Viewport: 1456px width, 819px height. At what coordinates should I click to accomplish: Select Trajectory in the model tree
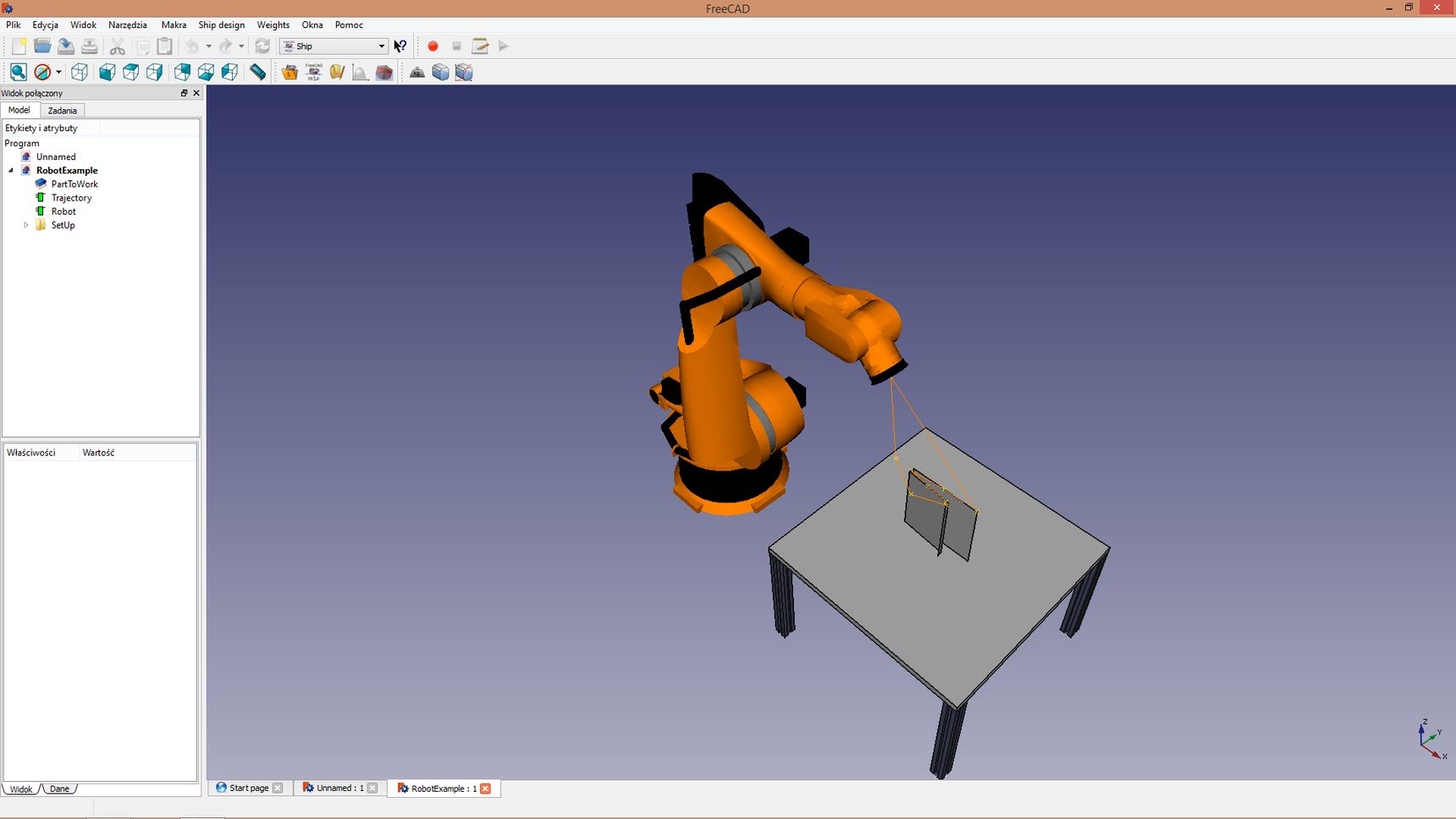(x=71, y=198)
